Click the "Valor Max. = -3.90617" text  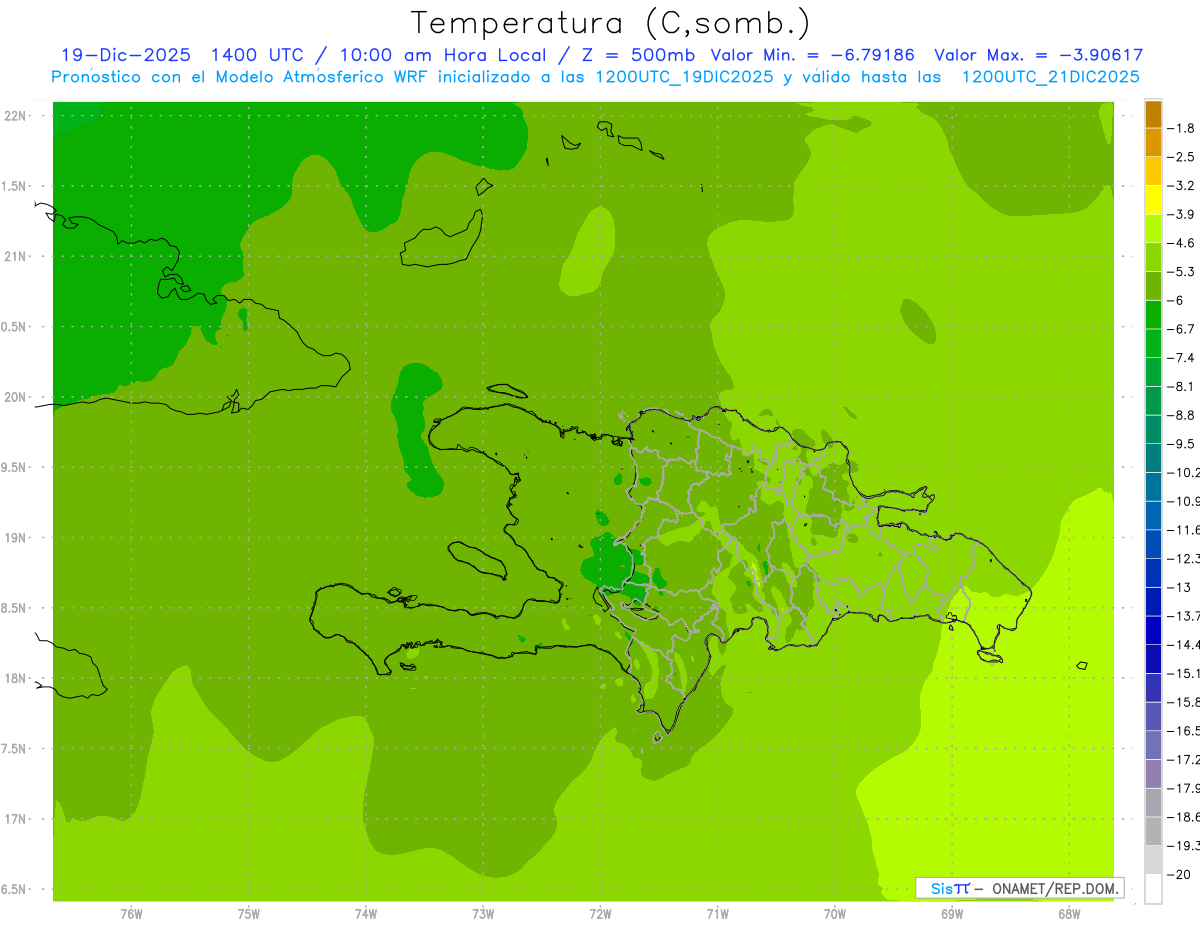point(1038,56)
